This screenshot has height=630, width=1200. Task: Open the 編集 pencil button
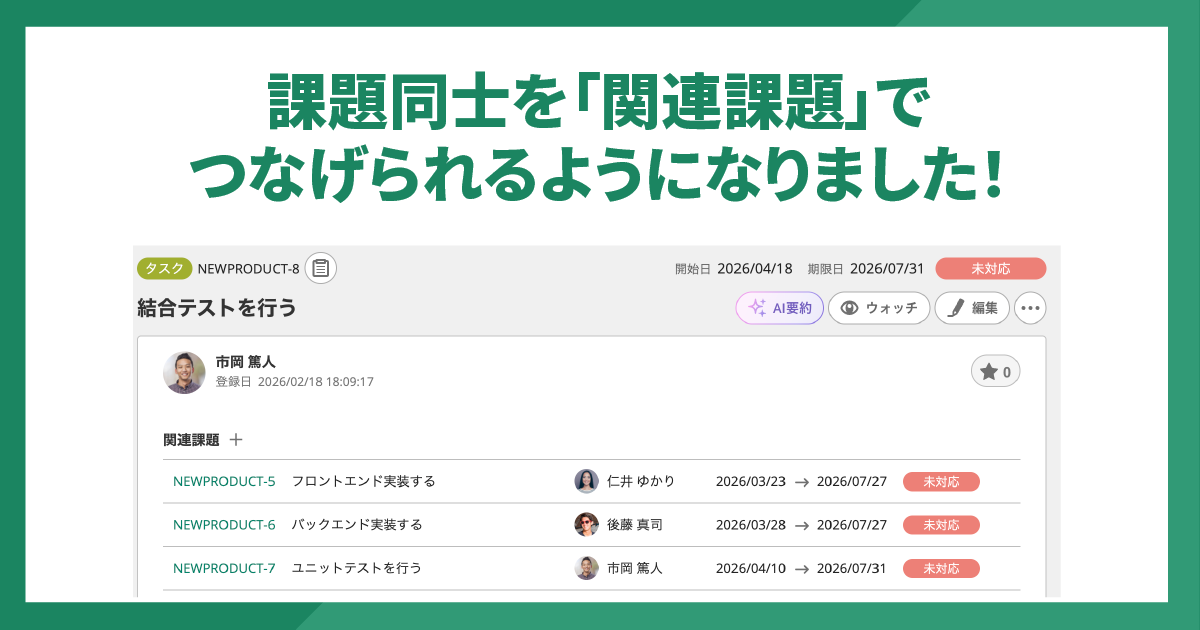tap(972, 308)
